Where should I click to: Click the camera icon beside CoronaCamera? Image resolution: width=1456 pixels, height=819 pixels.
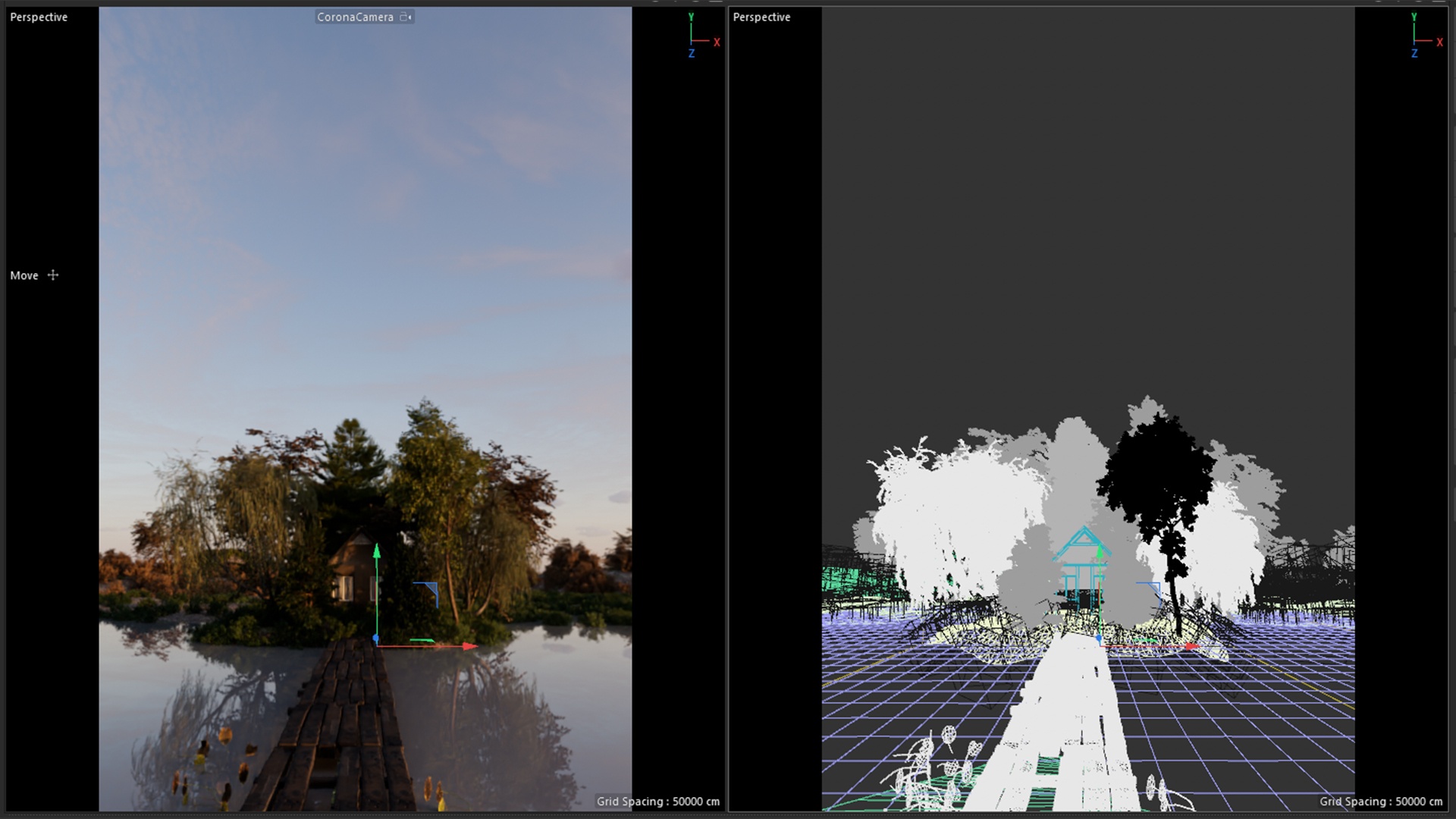[406, 17]
